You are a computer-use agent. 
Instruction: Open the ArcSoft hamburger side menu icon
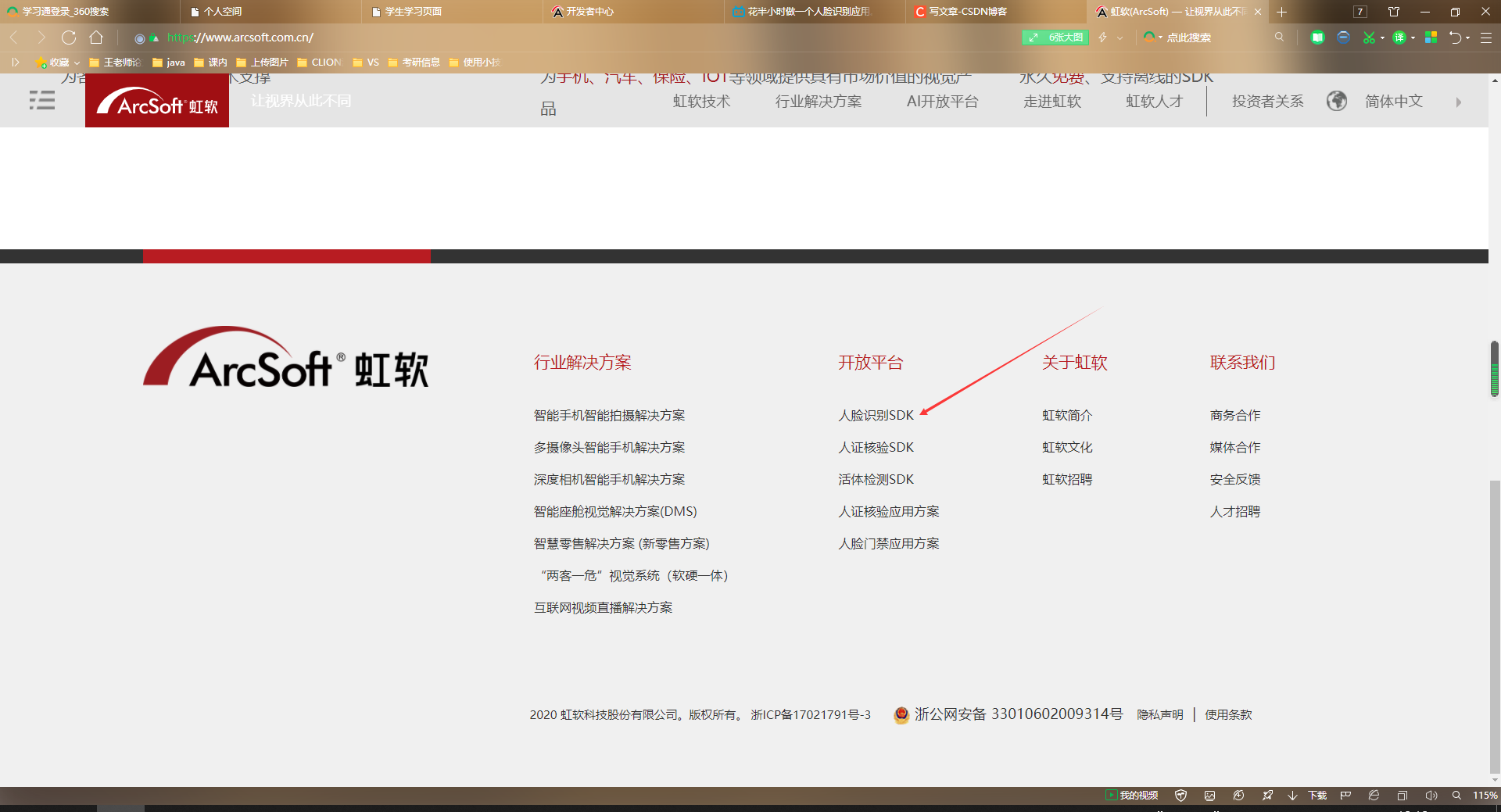click(42, 100)
